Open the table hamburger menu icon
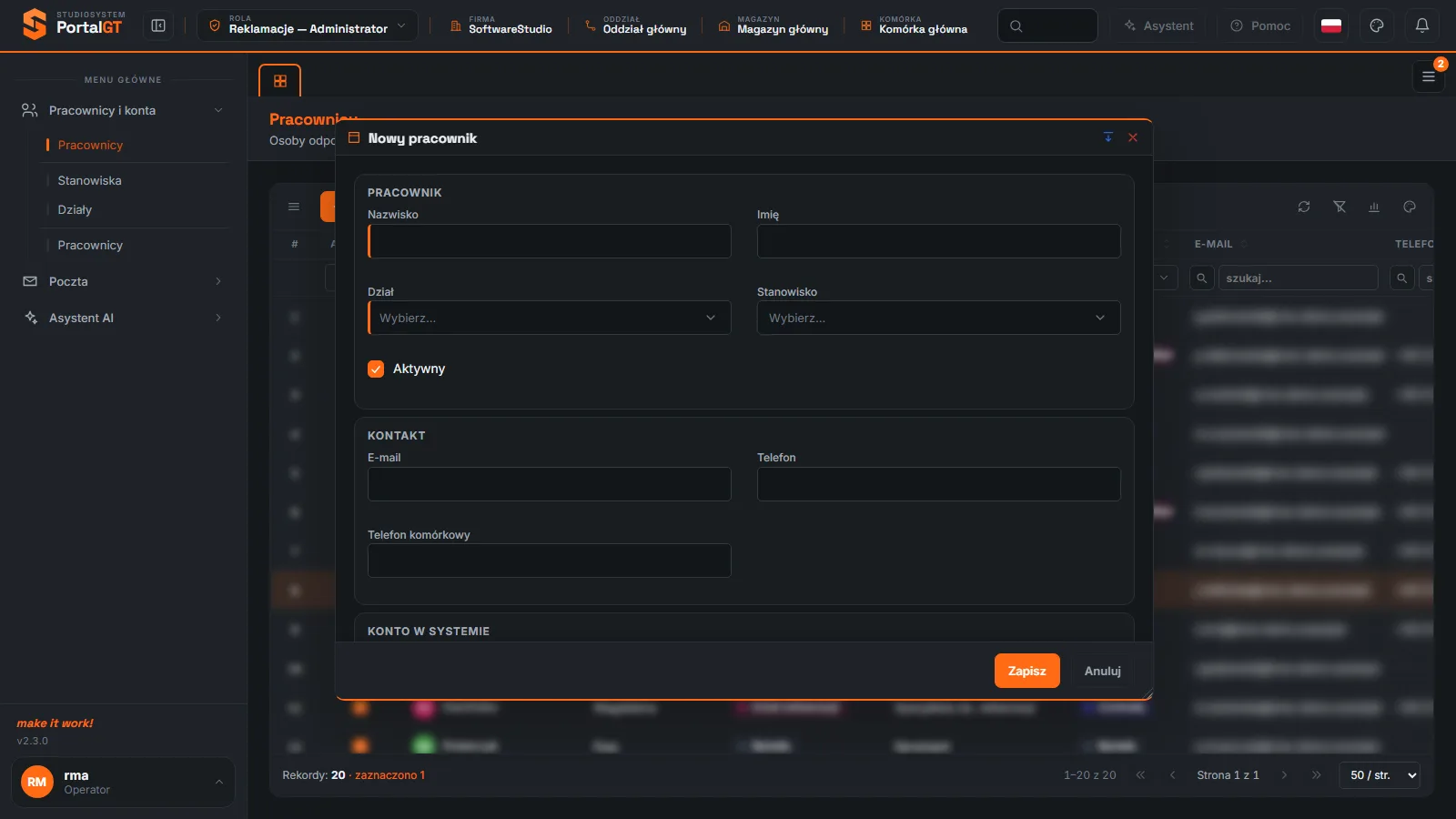1456x819 pixels. click(294, 207)
